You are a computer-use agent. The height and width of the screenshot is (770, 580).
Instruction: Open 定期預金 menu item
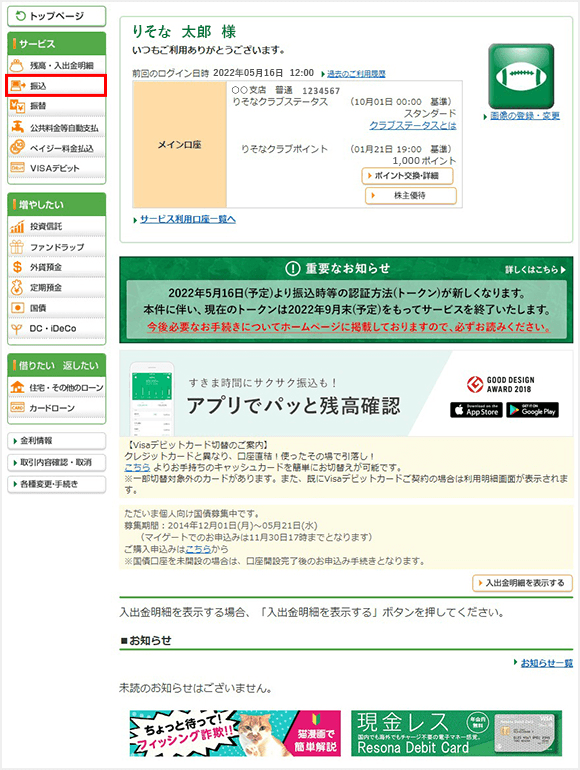[x=56, y=288]
